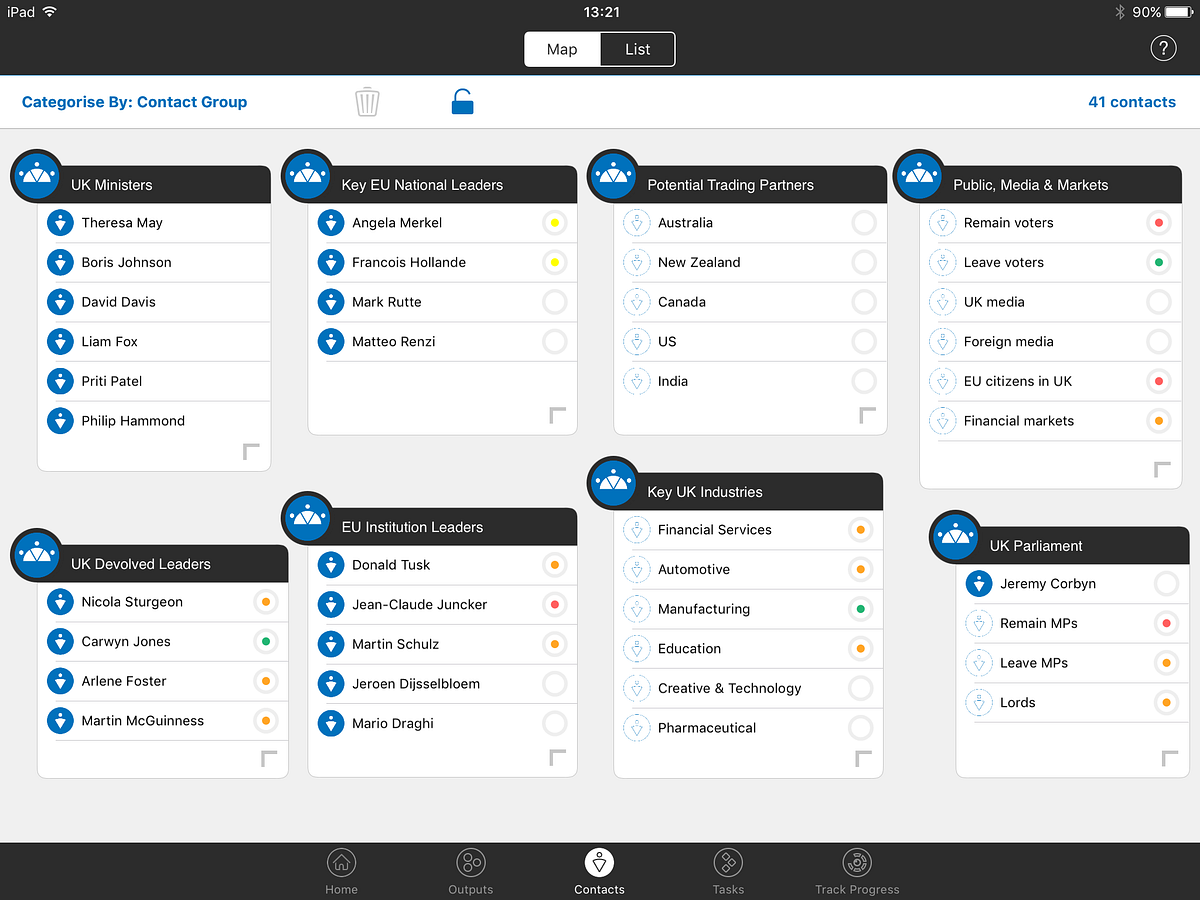Click the resize corner of EU Institution Leaders card
This screenshot has height=900, width=1200.
(558, 758)
